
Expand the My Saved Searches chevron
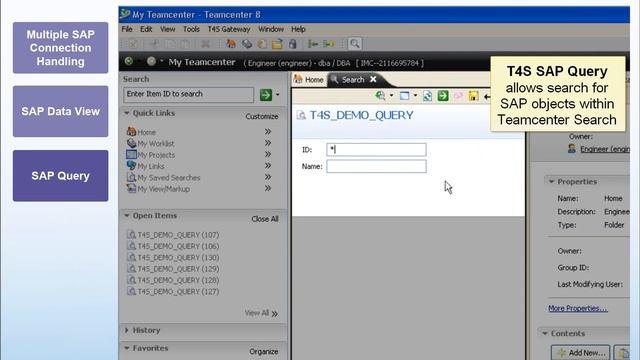(x=268, y=177)
